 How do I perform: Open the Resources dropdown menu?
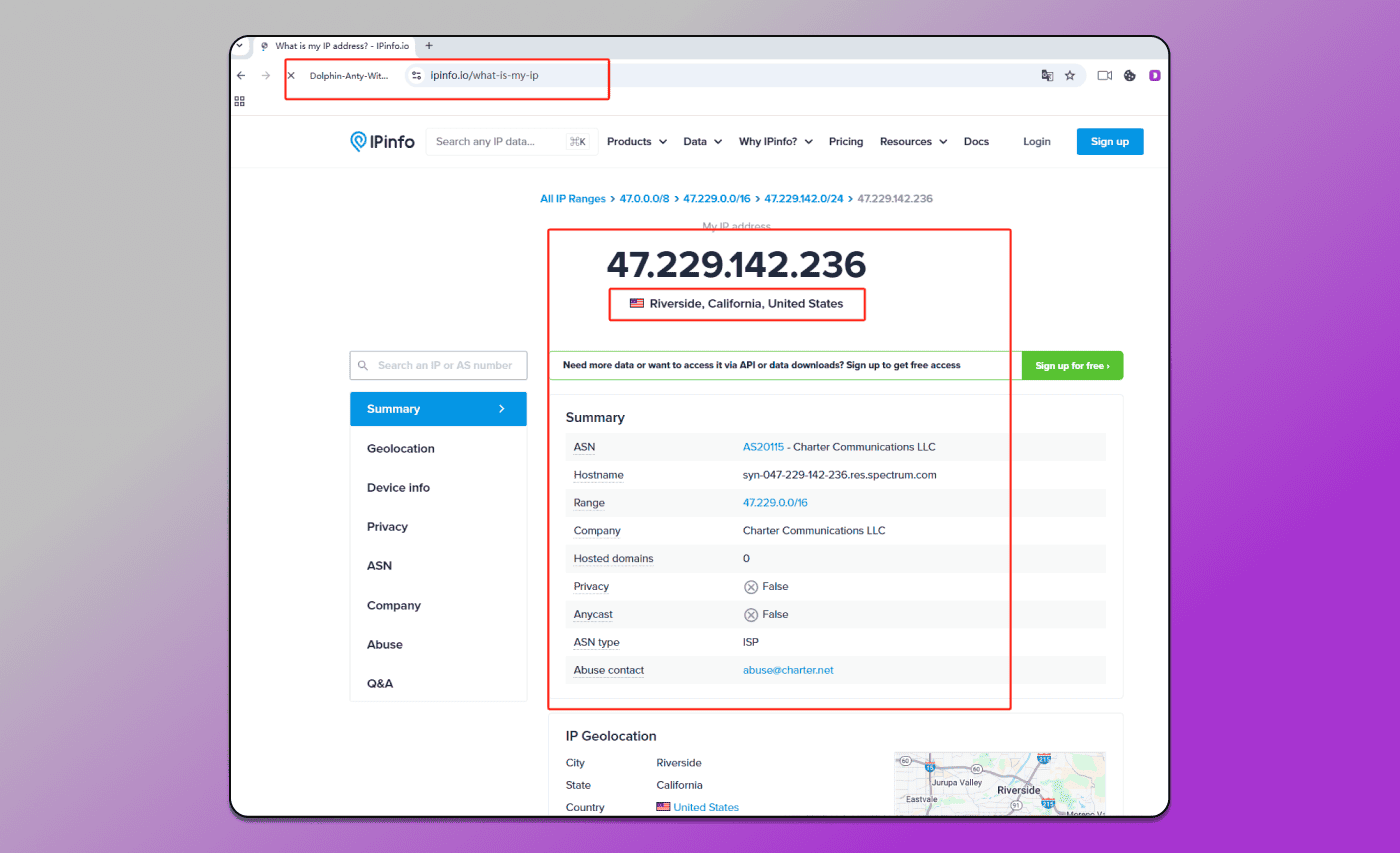tap(914, 142)
